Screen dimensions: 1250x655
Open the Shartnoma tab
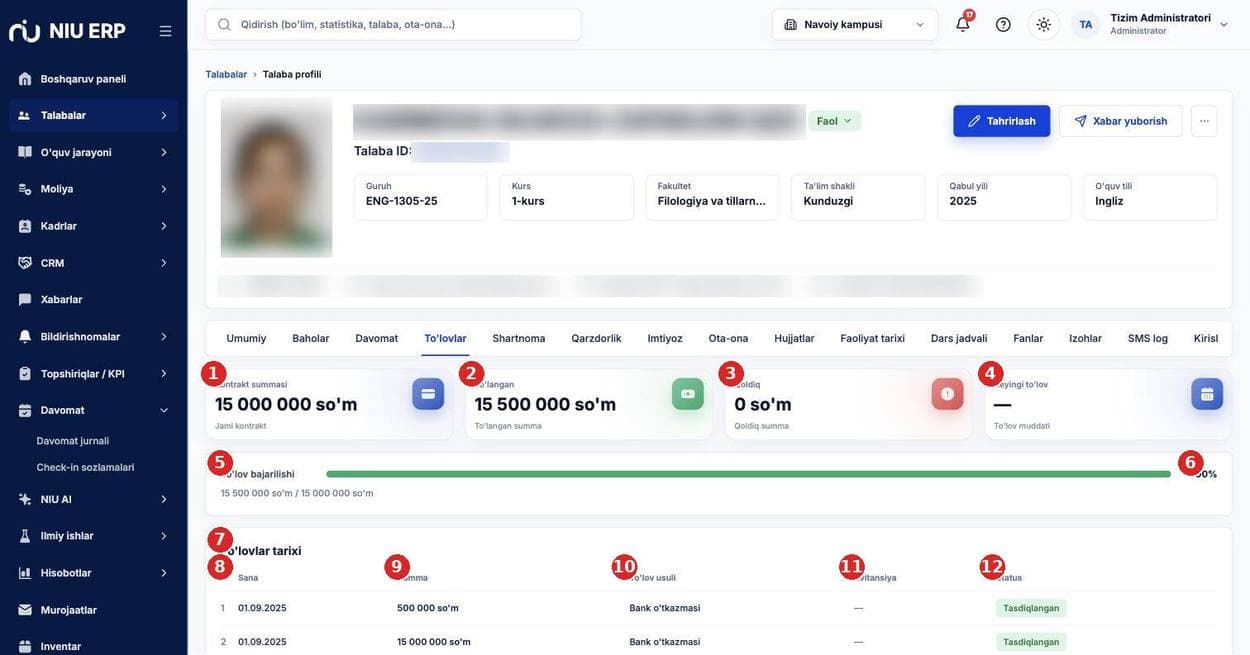click(x=519, y=338)
